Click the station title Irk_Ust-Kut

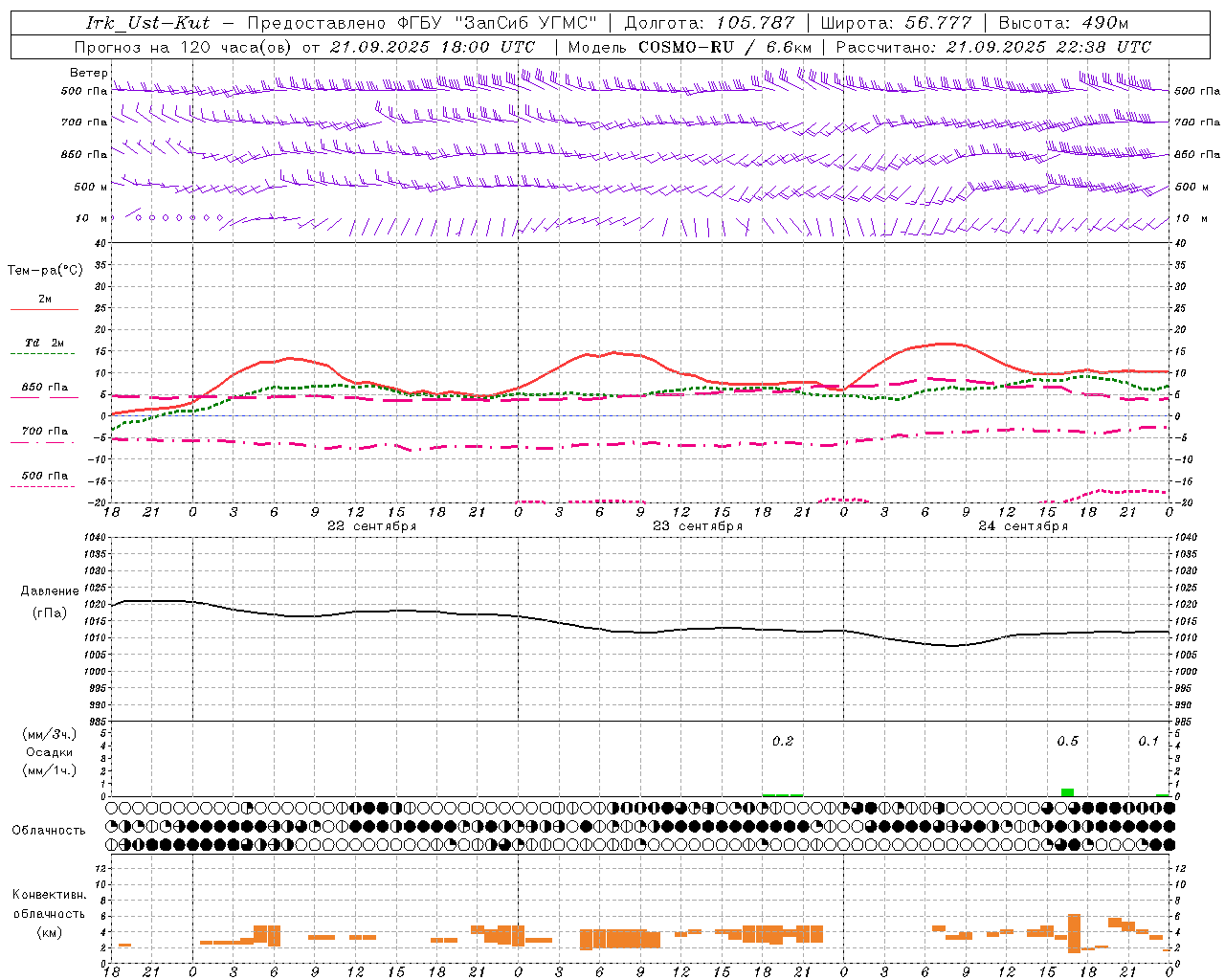point(147,23)
